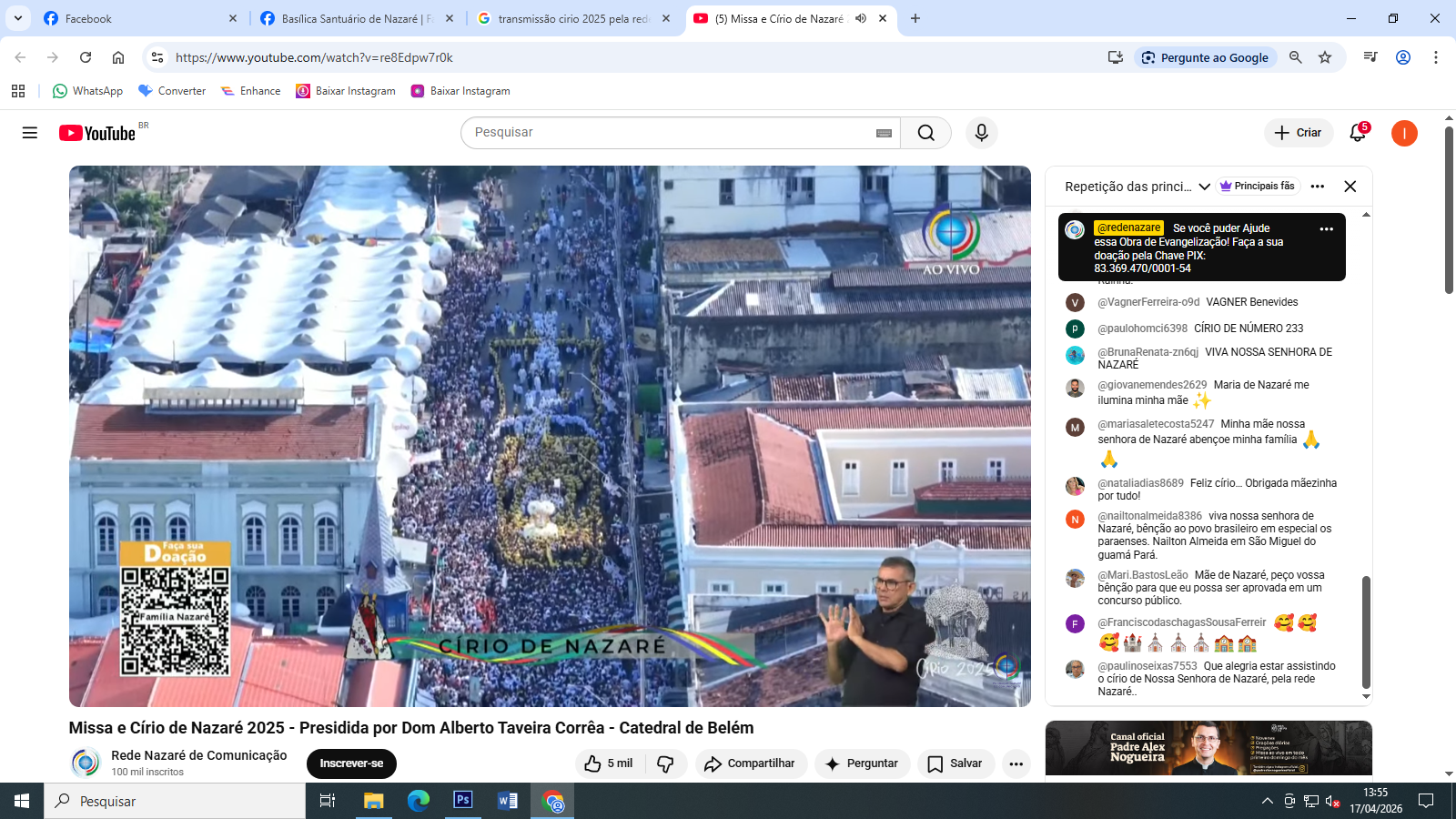Open Photoshop from the Windows taskbar

(463, 801)
